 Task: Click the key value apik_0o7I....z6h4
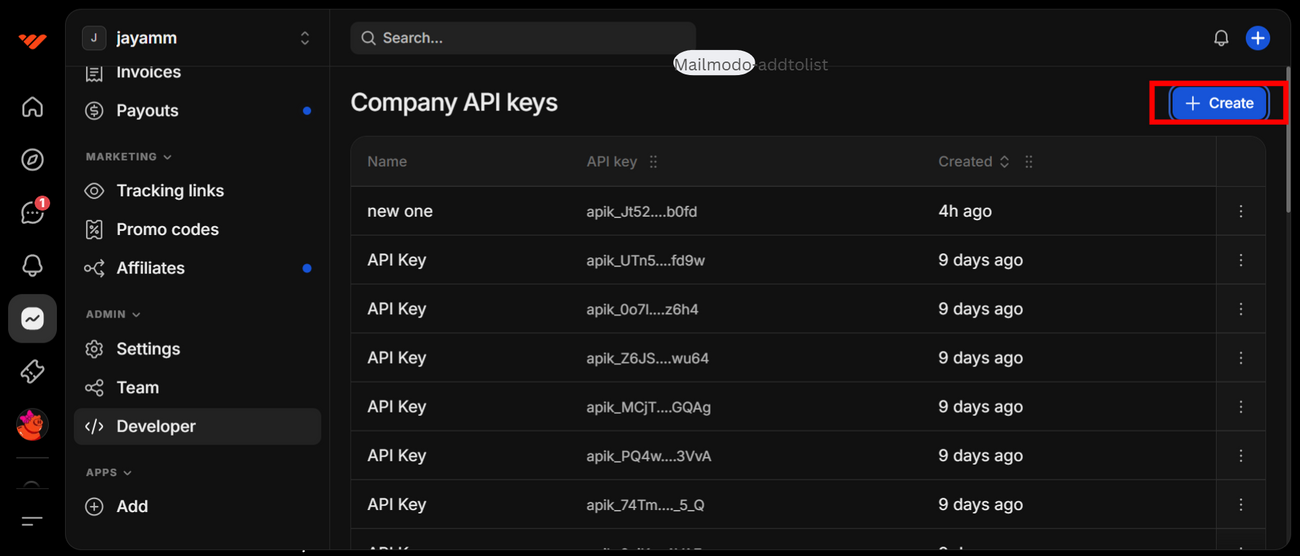coord(642,310)
